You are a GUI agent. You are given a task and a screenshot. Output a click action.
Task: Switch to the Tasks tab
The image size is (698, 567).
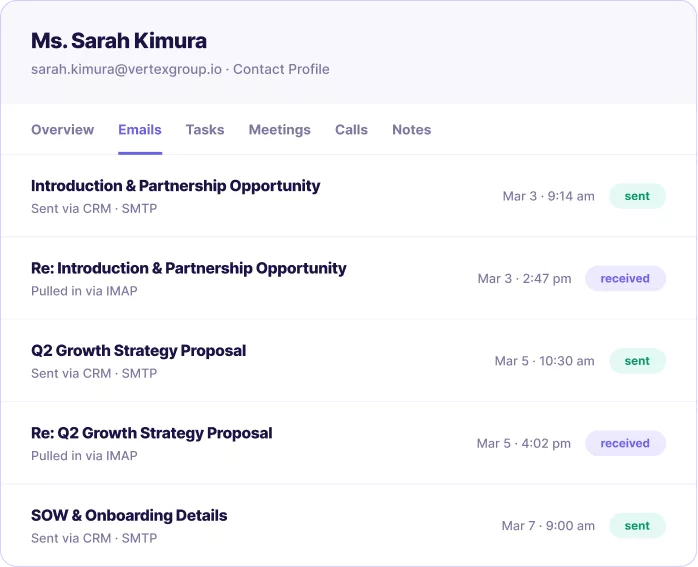pos(205,130)
